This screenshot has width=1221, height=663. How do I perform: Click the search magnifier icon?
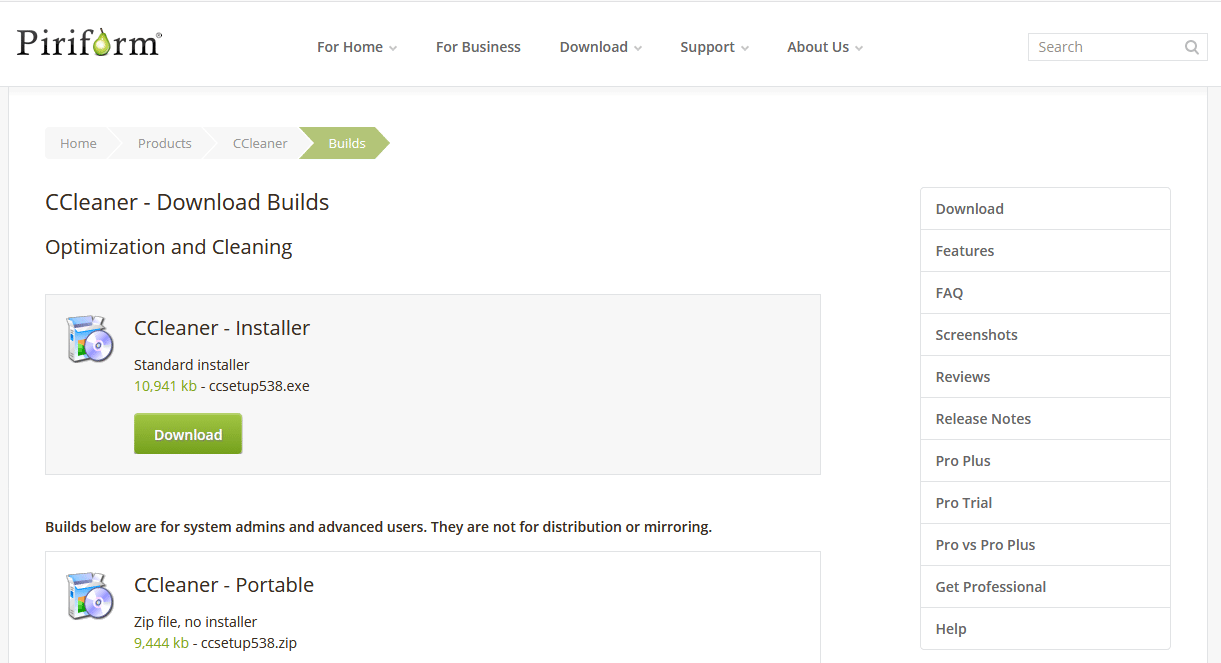click(x=1192, y=47)
